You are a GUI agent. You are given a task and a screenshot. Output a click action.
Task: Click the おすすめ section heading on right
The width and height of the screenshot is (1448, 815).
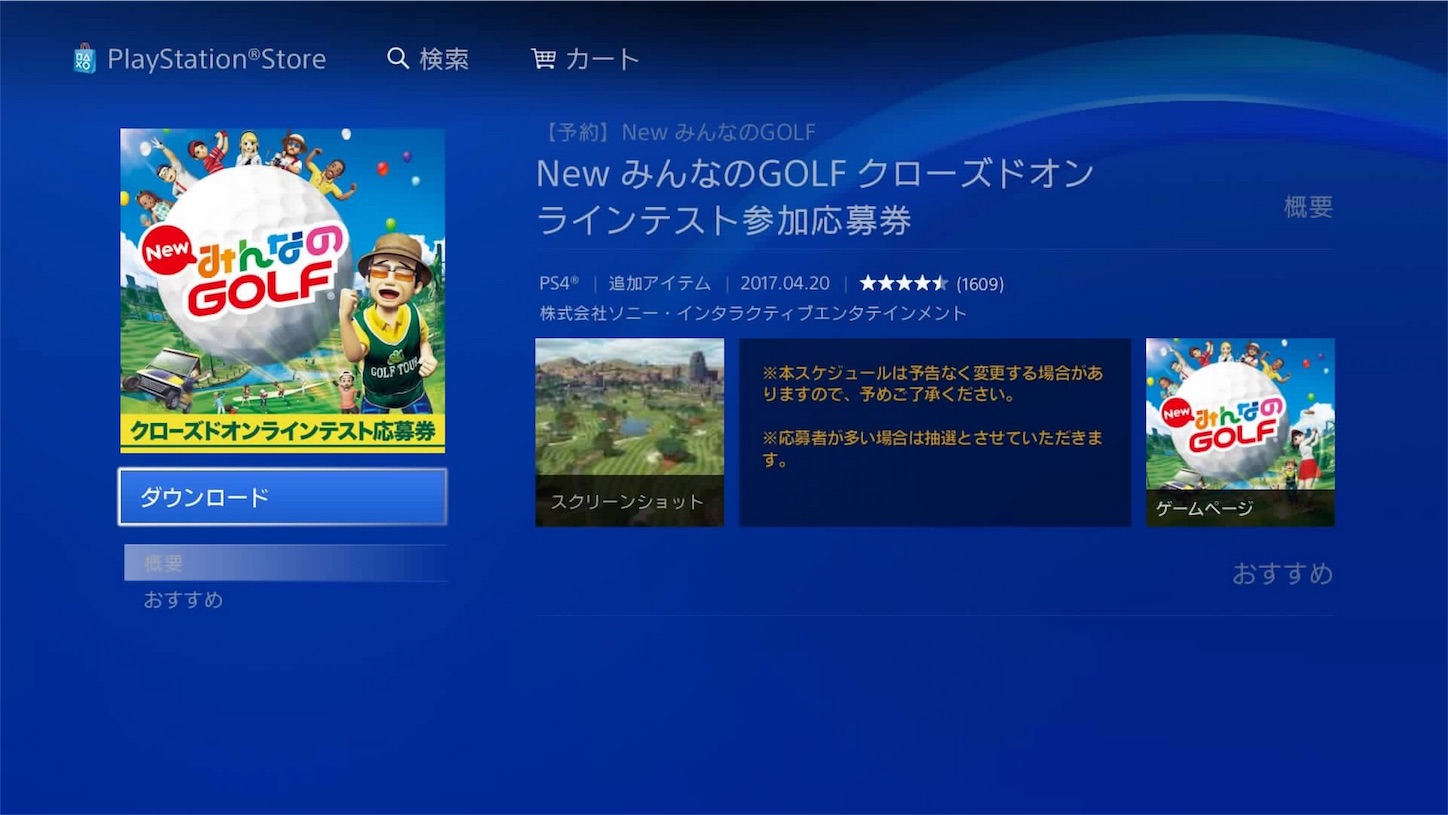coord(1283,574)
